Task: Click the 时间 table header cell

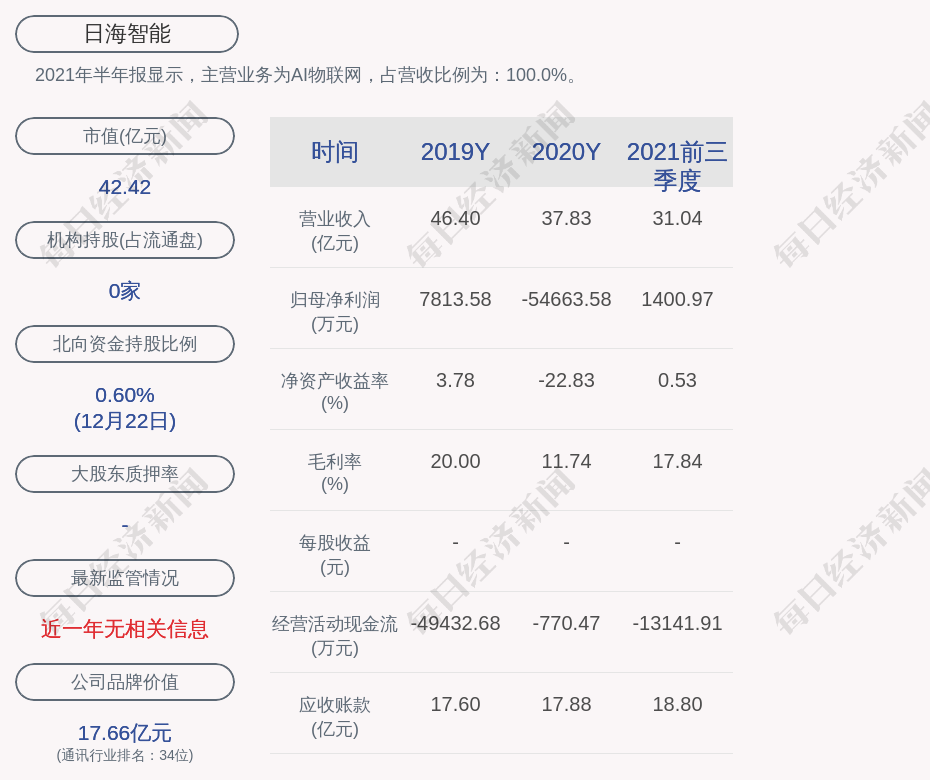Action: [x=334, y=152]
